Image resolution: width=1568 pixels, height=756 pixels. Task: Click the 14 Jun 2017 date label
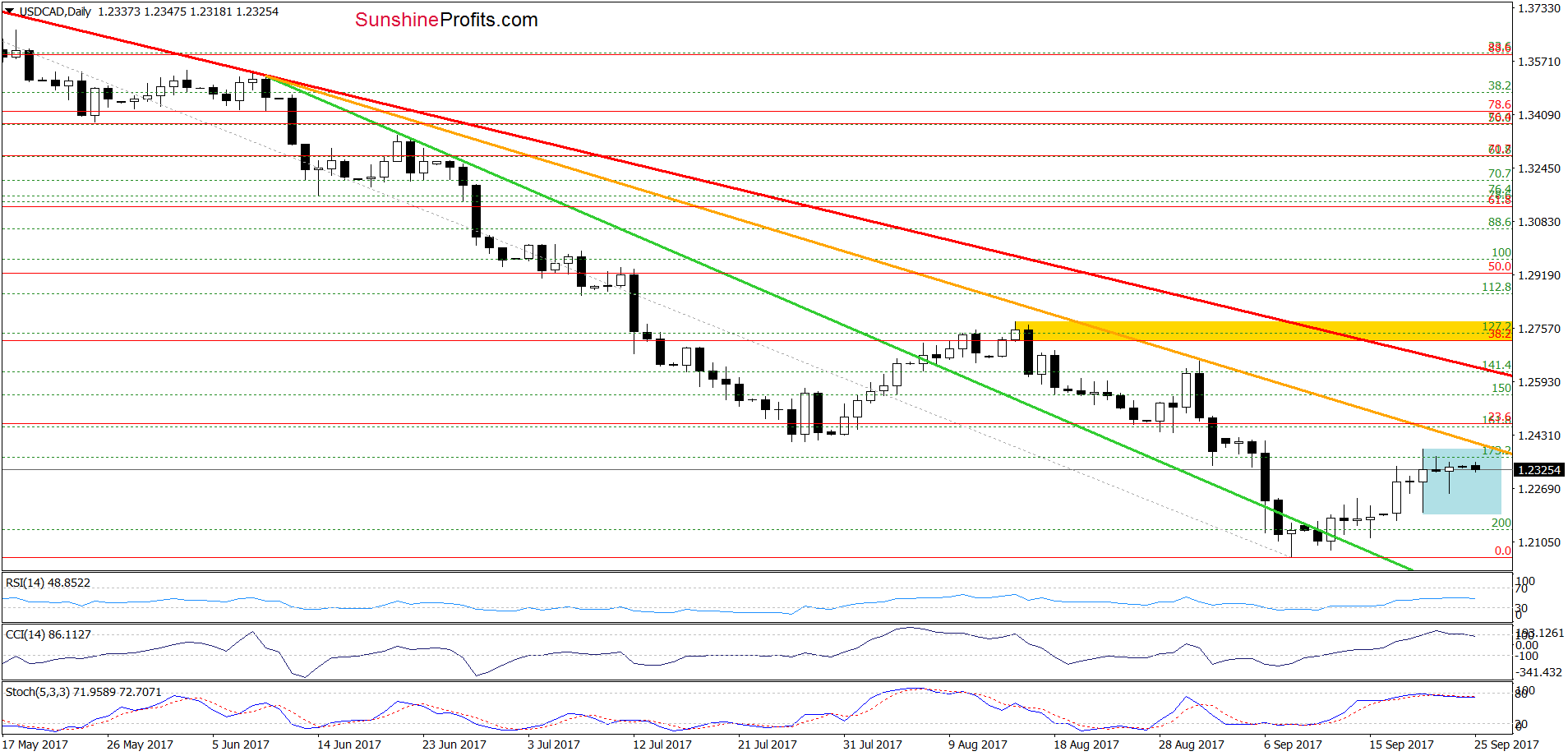pos(349,744)
